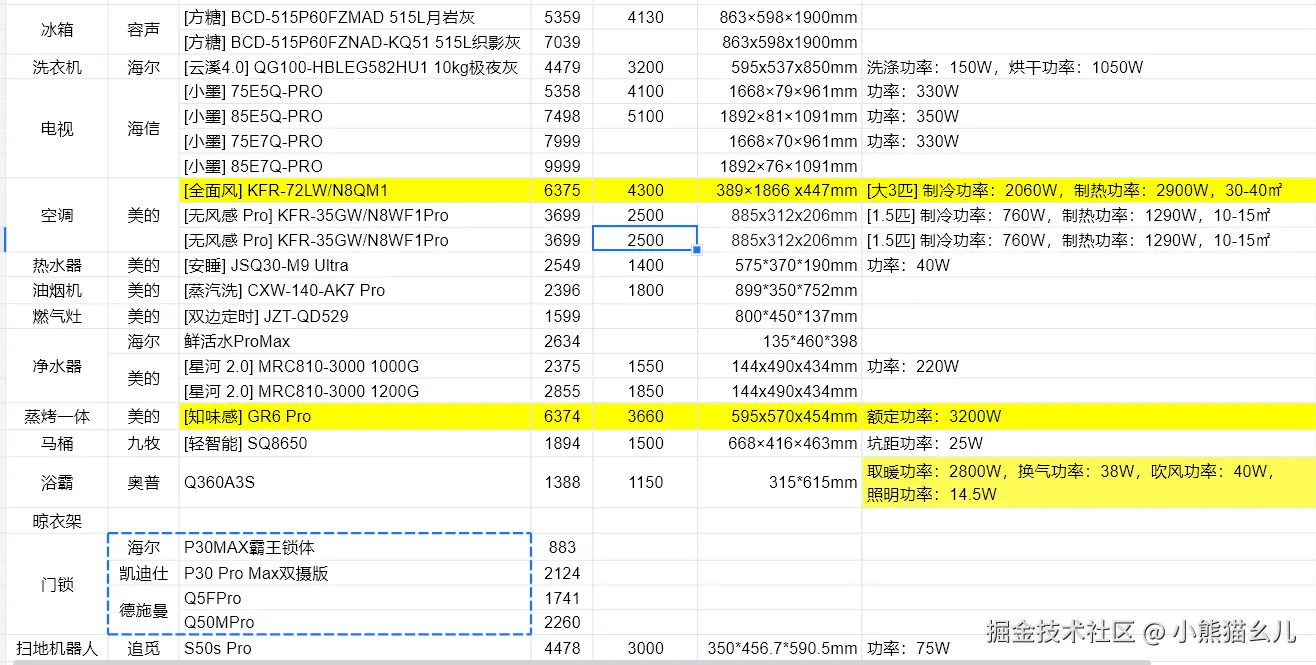Select the price cell showing 9999
Screen dimensions: 1316x665
pyautogui.click(x=562, y=166)
